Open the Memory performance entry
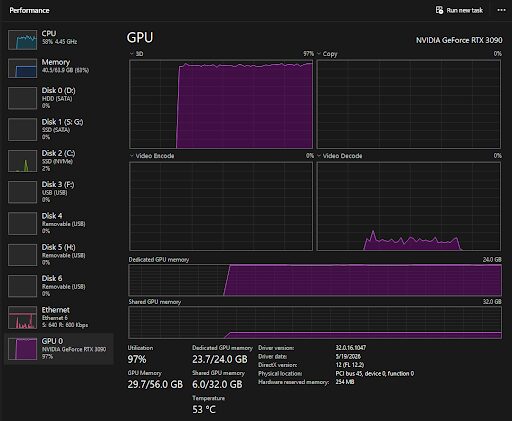 59,68
